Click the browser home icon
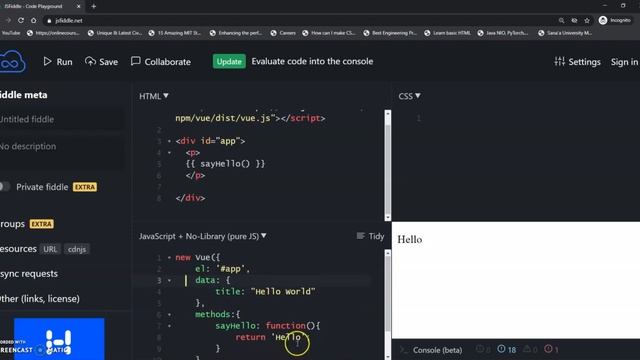Viewport: 640px width, 360px height. pyautogui.click(x=33, y=20)
